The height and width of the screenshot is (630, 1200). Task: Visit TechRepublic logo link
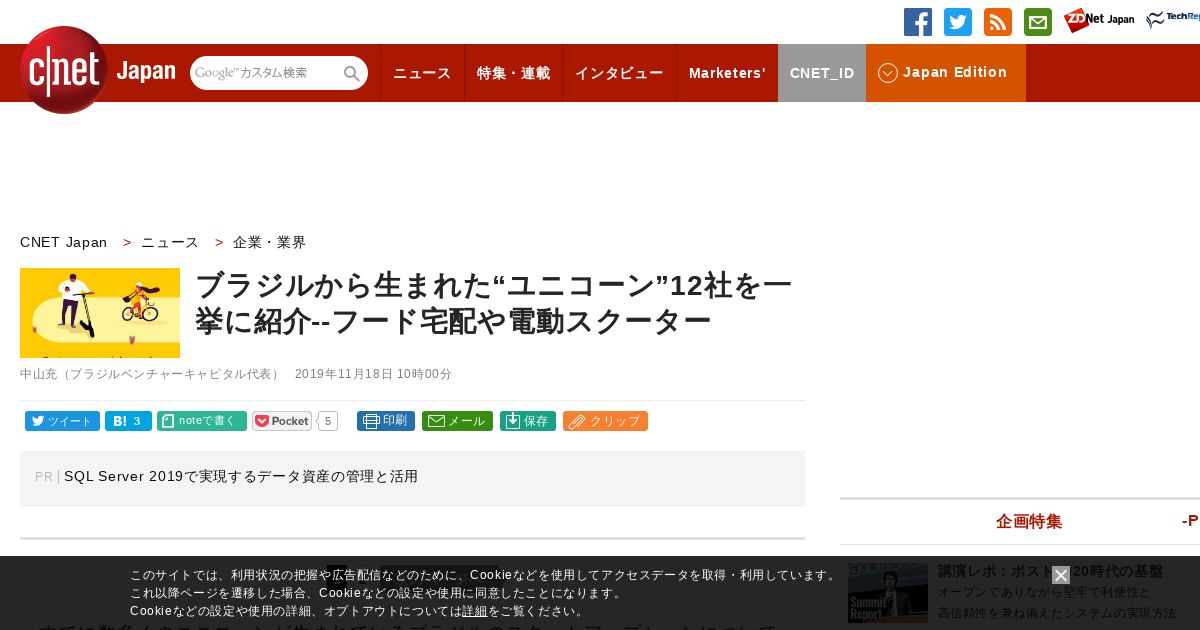1173,20
